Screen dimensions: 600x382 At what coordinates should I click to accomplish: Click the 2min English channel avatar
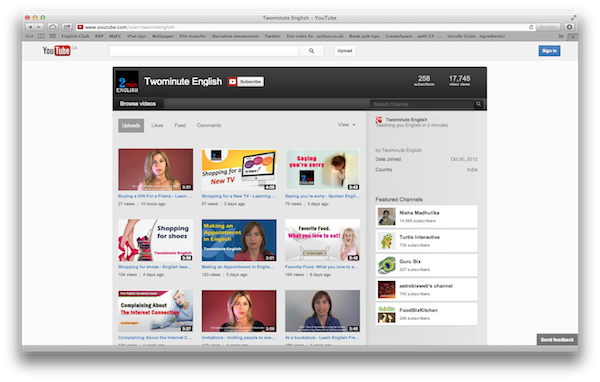[x=127, y=82]
